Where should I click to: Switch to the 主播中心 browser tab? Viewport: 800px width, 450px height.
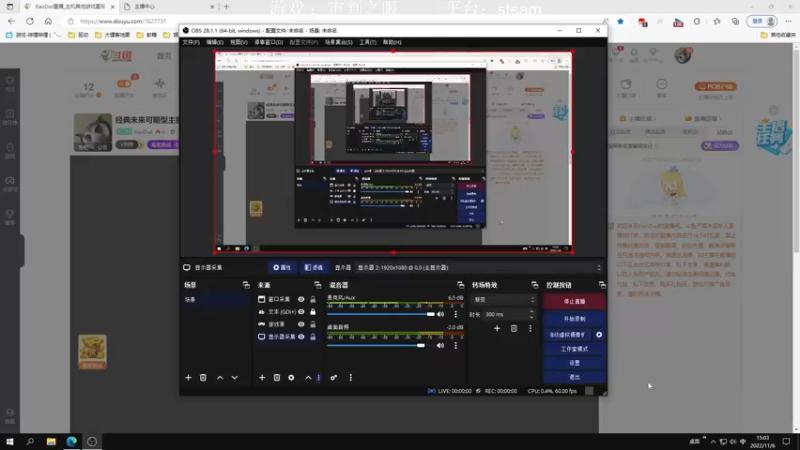coord(168,7)
